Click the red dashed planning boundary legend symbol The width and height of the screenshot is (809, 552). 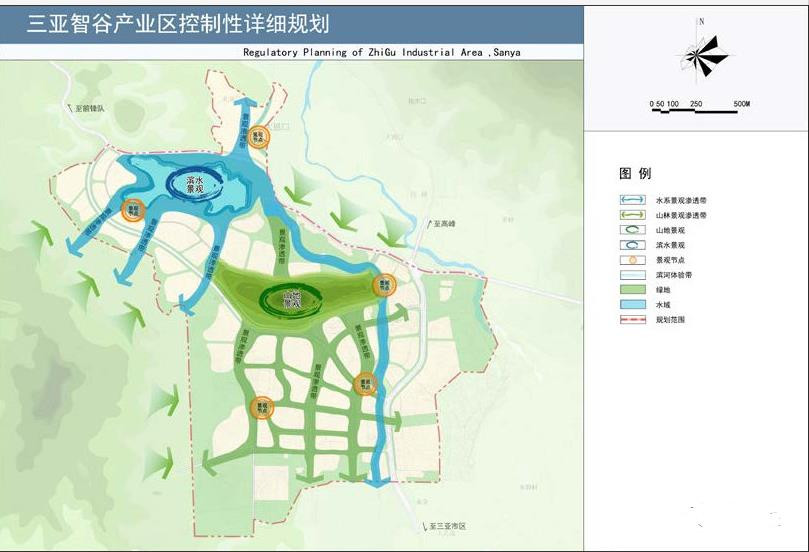click(634, 320)
